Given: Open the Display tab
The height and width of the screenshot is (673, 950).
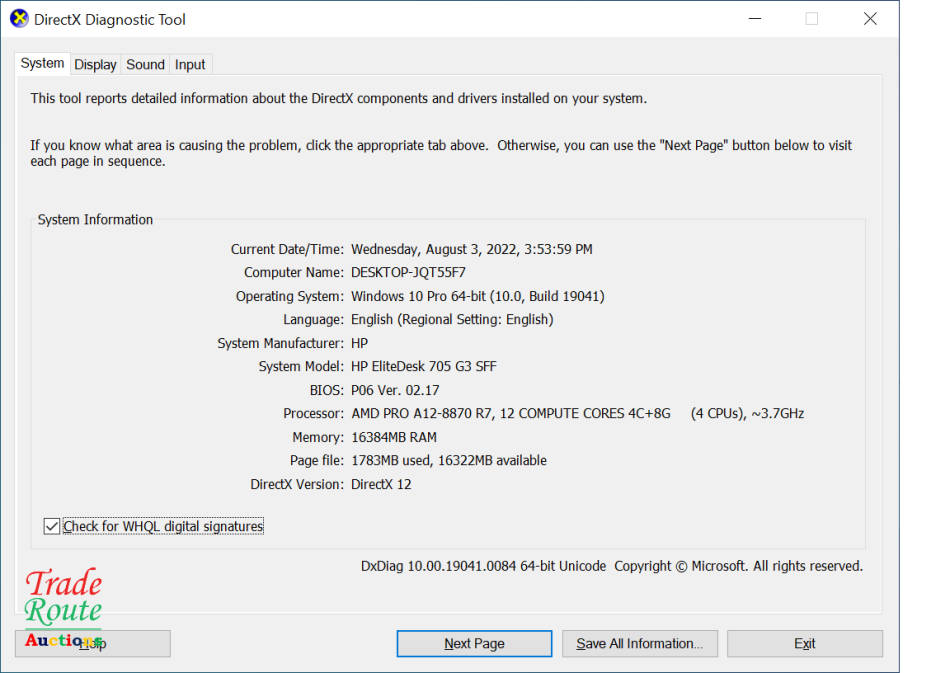Looking at the screenshot, I should (95, 64).
